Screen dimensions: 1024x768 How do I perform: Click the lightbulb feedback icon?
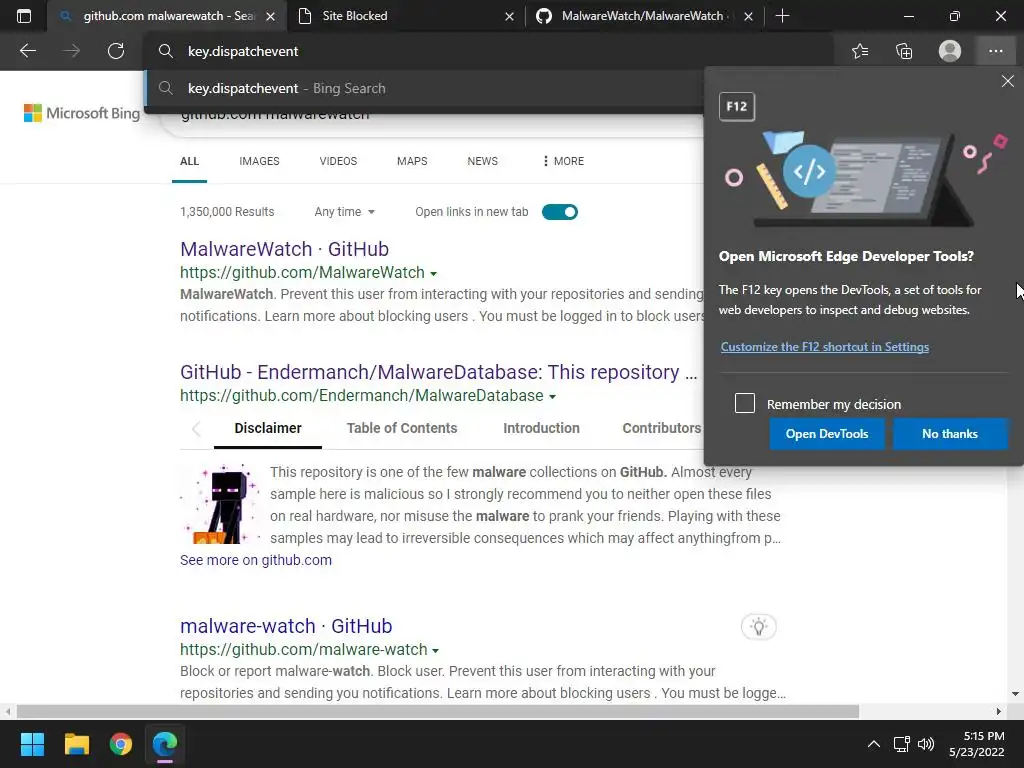point(758,627)
